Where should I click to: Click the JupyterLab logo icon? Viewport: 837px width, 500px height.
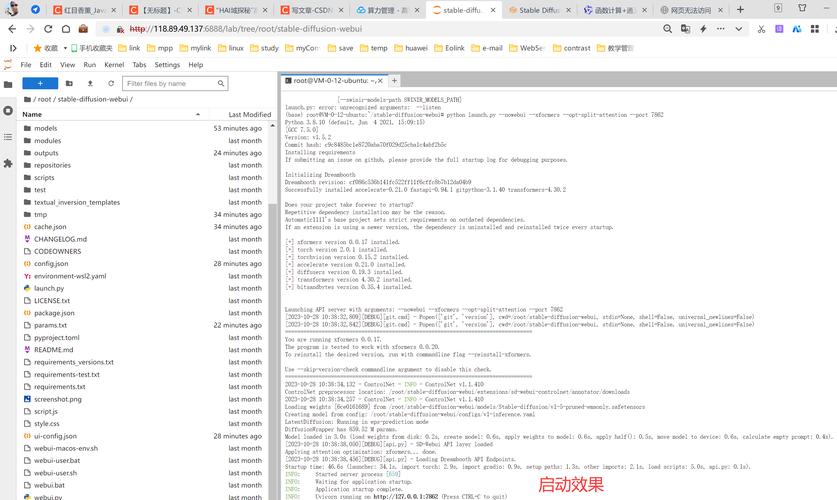[7, 65]
